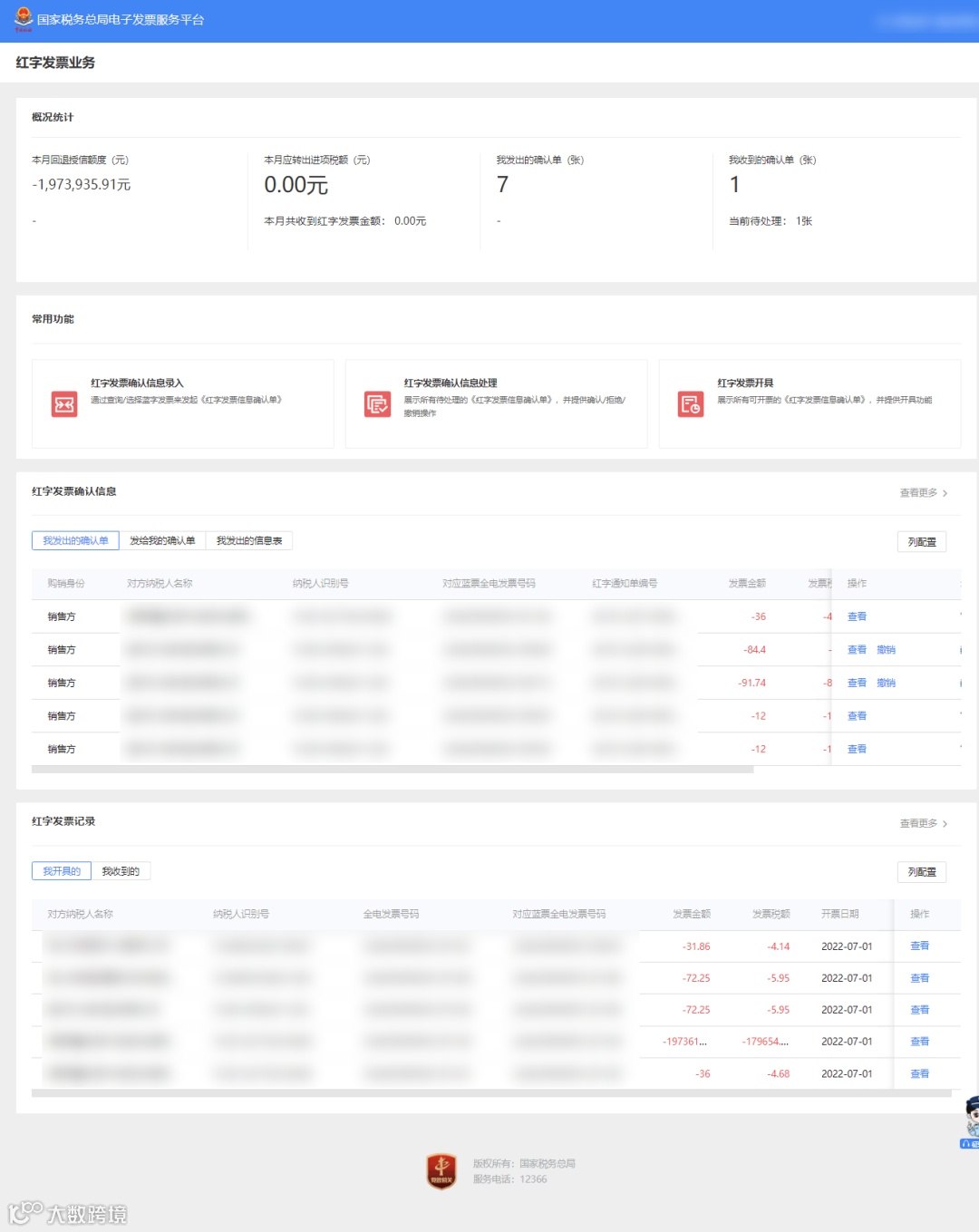
Task: Click horizontal scrollbar of confirmation info table
Action: point(393,770)
